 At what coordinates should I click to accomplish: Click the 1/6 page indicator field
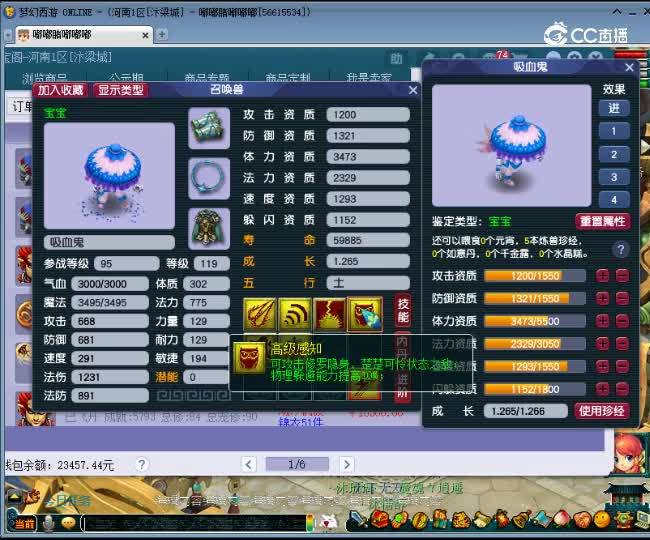click(297, 464)
